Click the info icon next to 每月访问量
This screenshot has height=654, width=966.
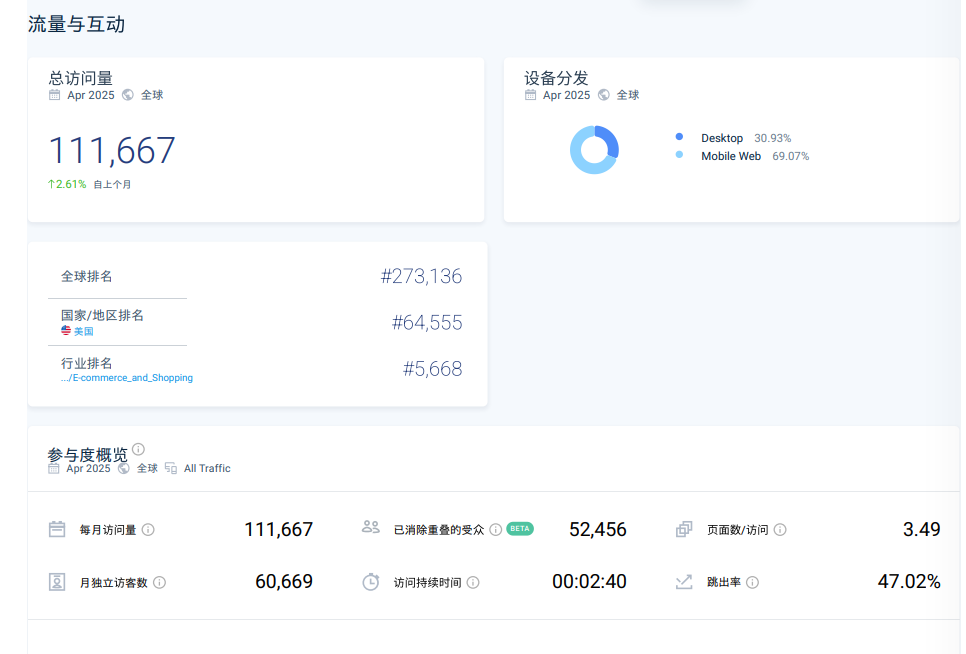148,530
